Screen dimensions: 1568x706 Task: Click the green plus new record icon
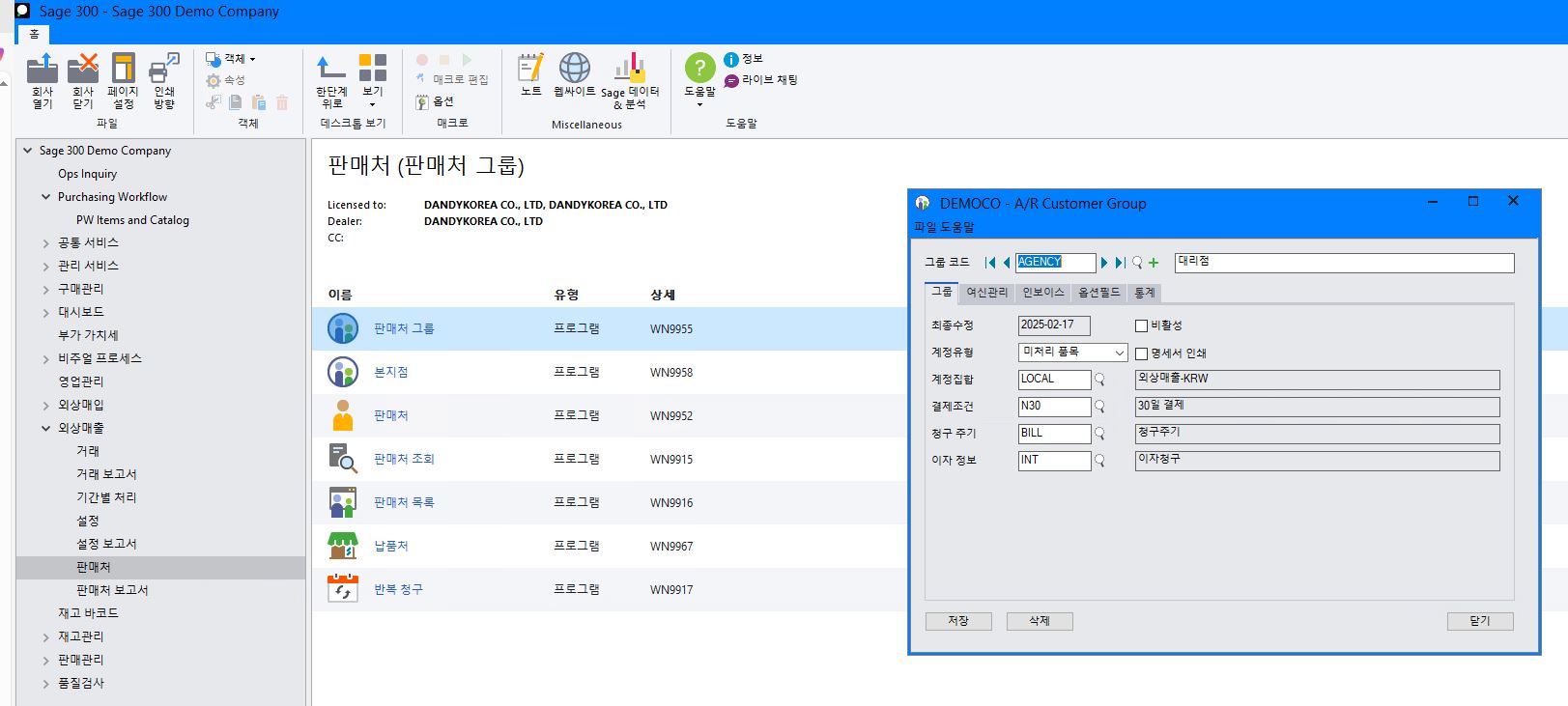1154,263
